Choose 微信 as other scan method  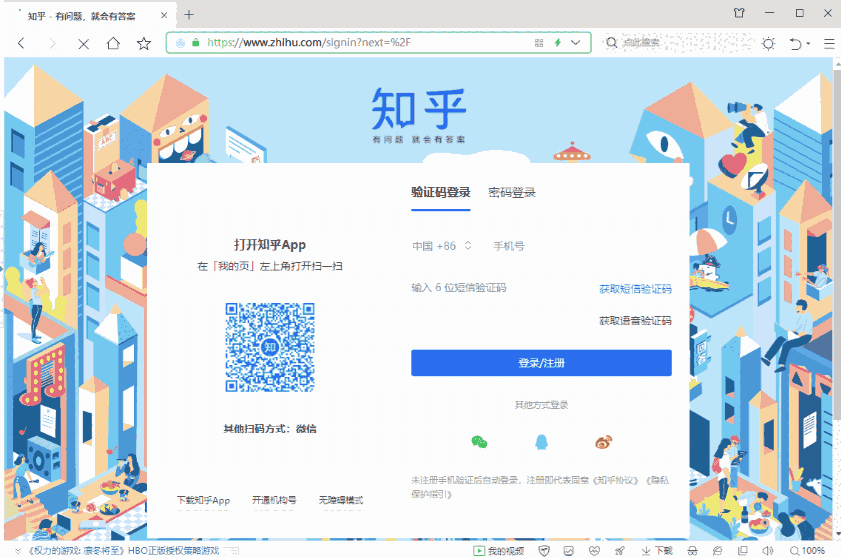[306, 429]
